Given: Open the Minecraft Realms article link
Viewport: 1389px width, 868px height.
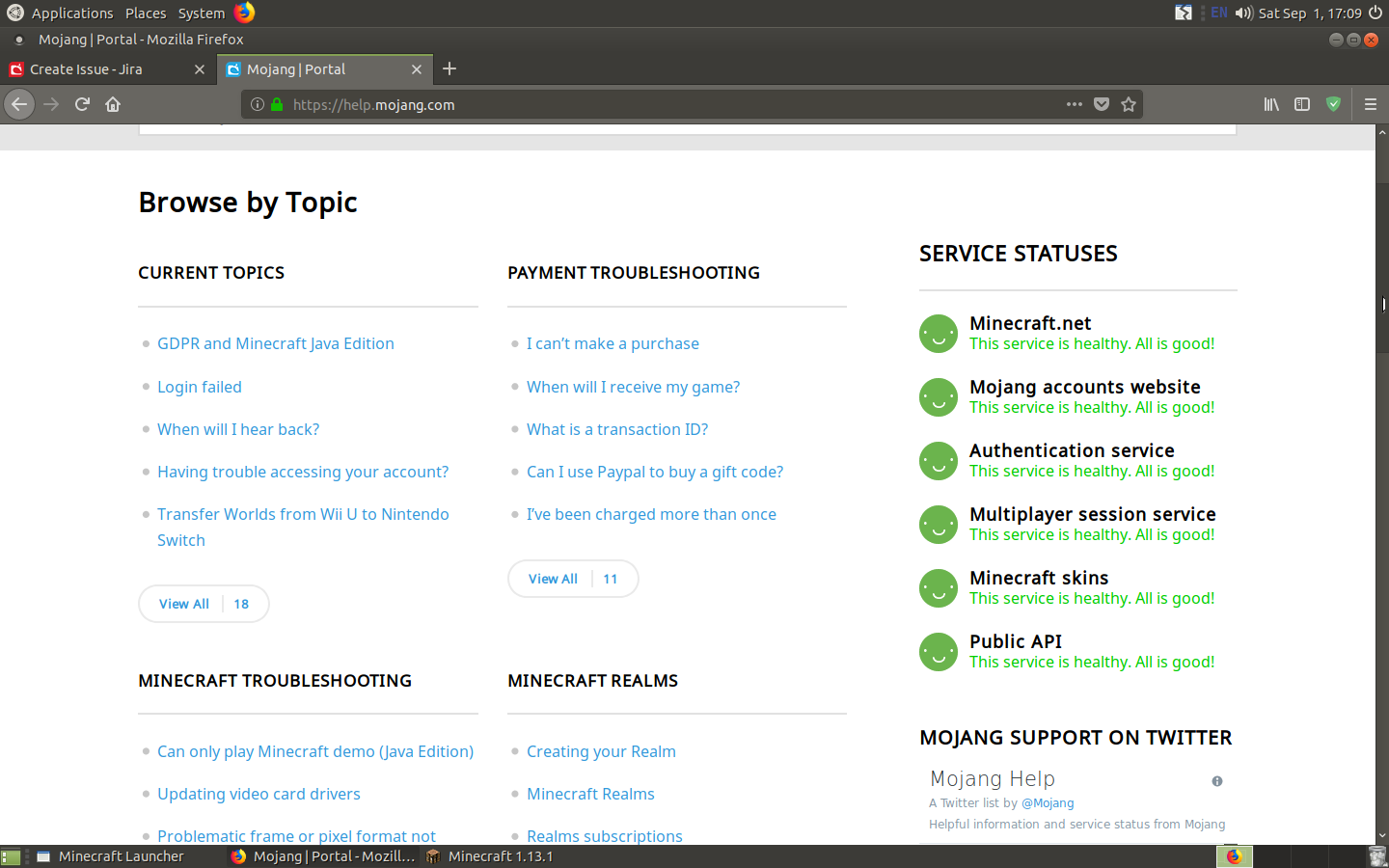Looking at the screenshot, I should point(590,794).
